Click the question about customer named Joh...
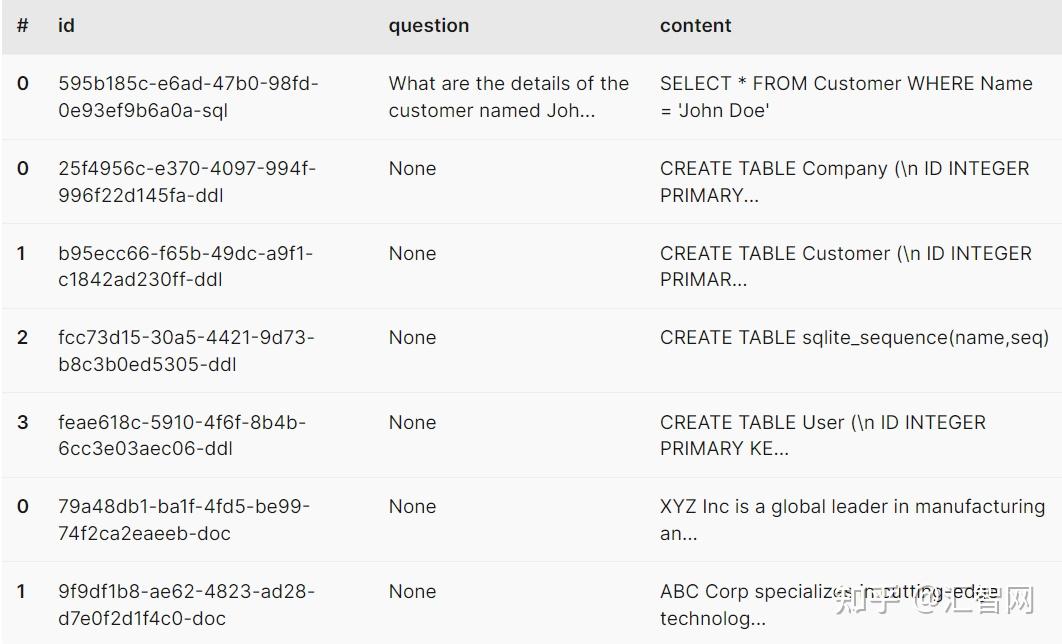The width and height of the screenshot is (1062, 644). click(x=508, y=97)
